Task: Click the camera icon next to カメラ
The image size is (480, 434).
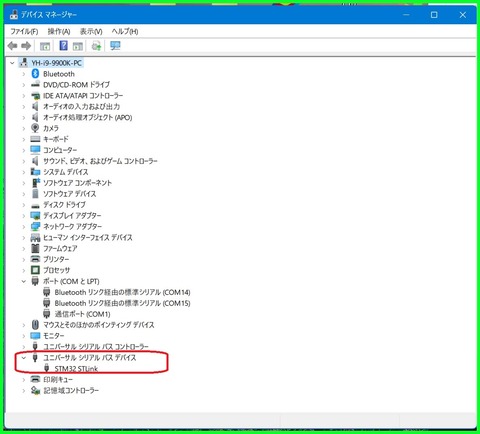Action: pyautogui.click(x=35, y=128)
